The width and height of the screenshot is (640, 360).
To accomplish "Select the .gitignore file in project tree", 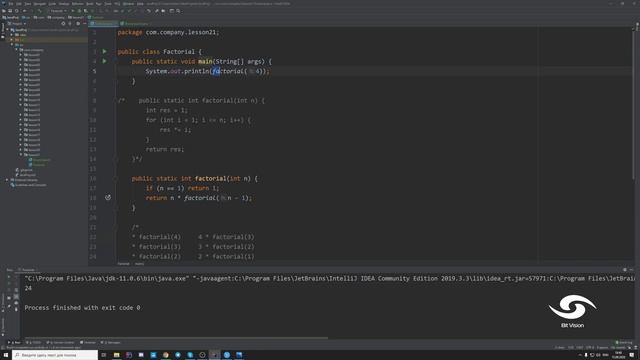I will coord(24,170).
